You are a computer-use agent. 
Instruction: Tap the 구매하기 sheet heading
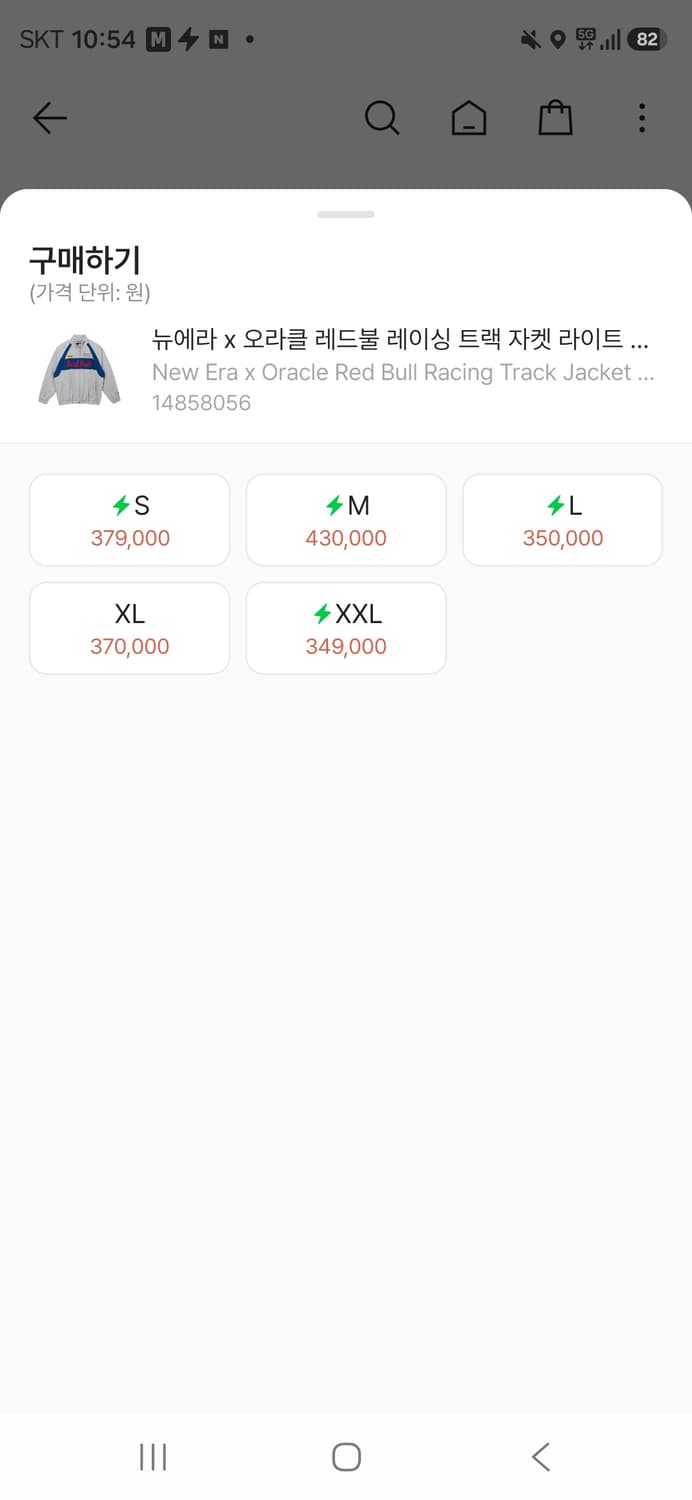(85, 260)
